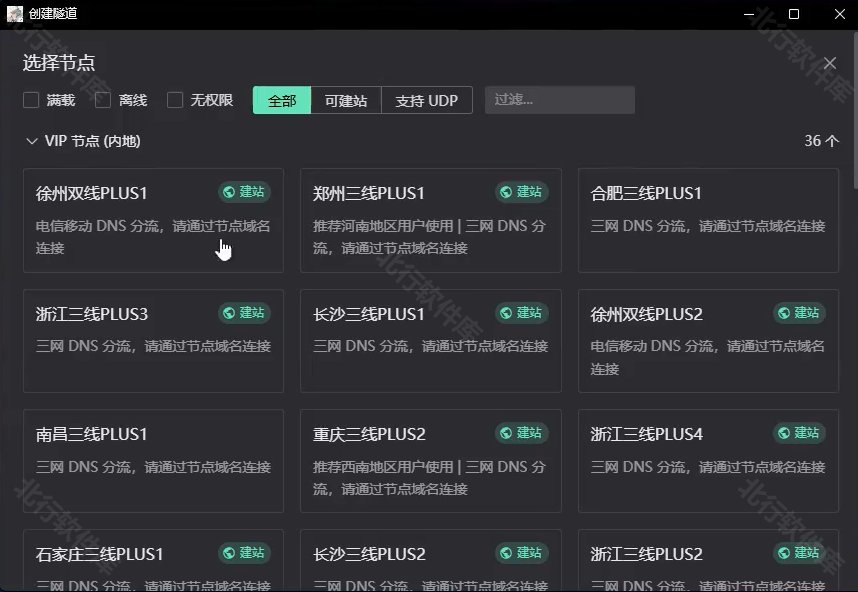The width and height of the screenshot is (858, 592).
Task: Select the 全部 filter tab
Action: (x=282, y=100)
